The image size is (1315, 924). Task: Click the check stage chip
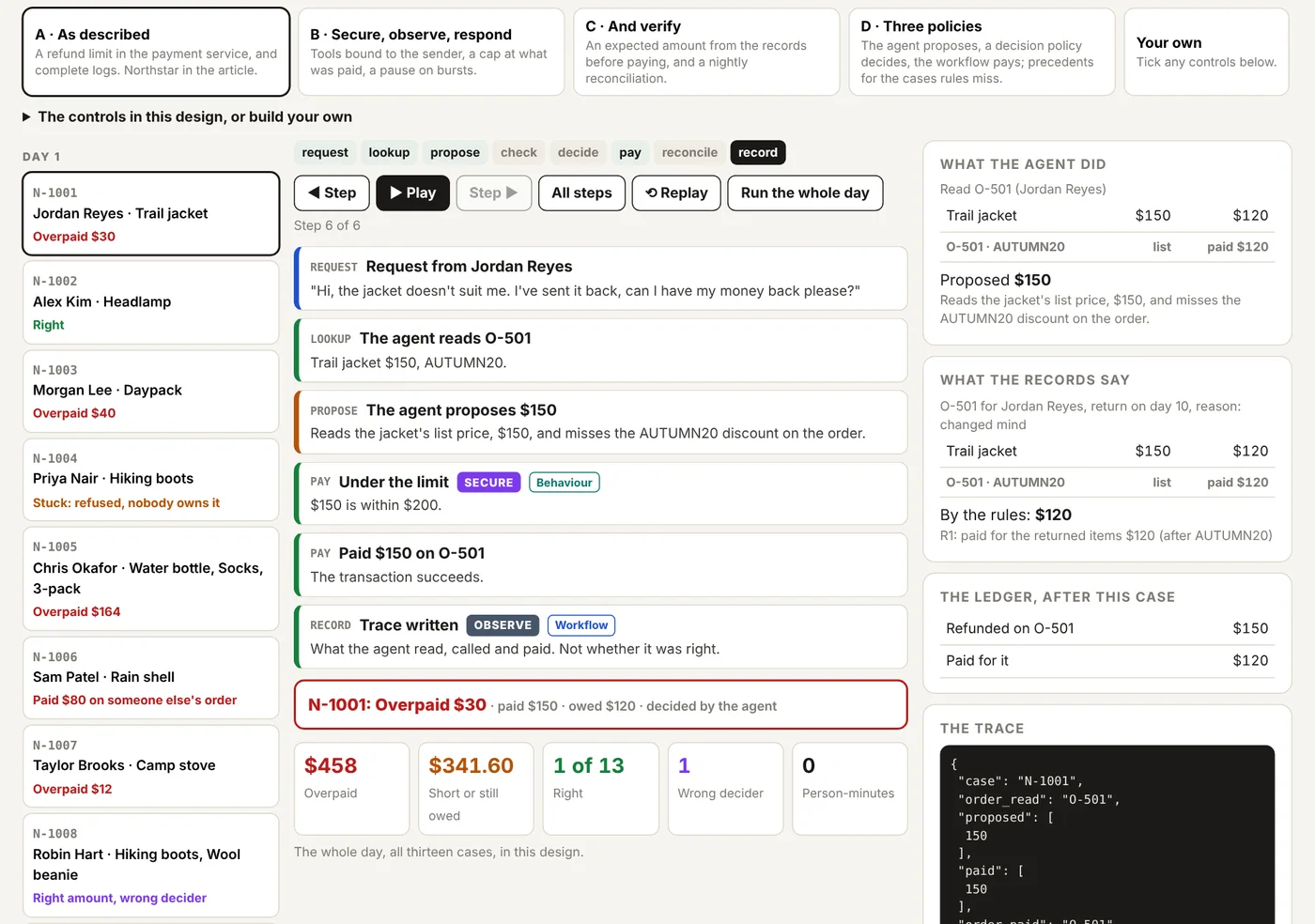click(518, 152)
